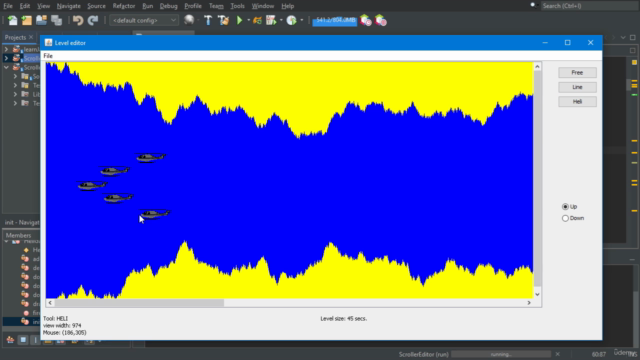Open the Tools menu
The height and width of the screenshot is (360, 640).
coord(237,6)
